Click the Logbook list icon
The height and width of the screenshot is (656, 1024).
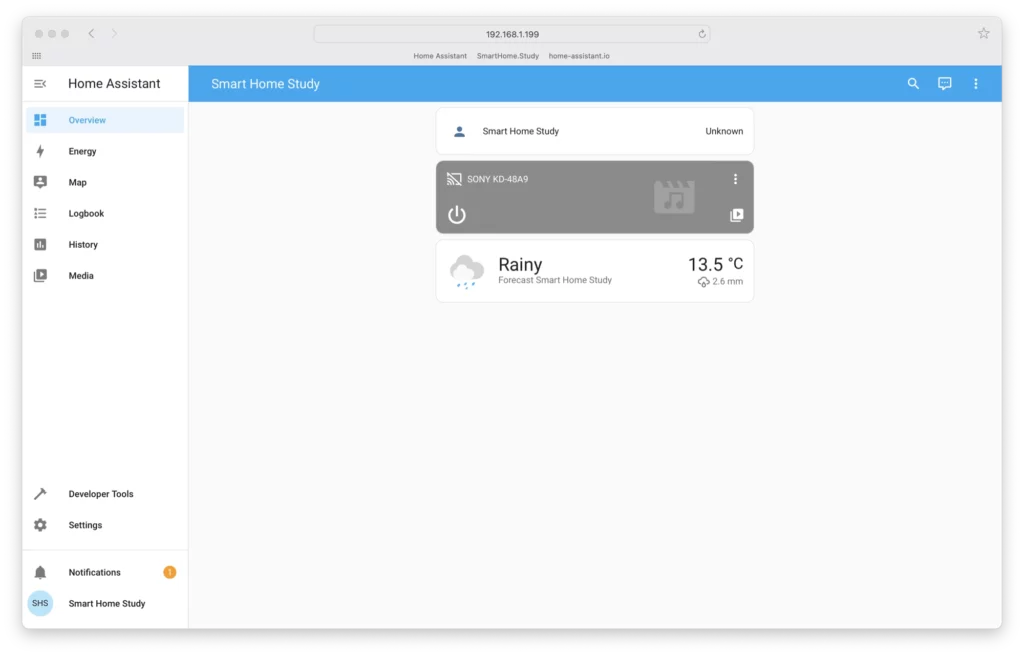pos(40,214)
